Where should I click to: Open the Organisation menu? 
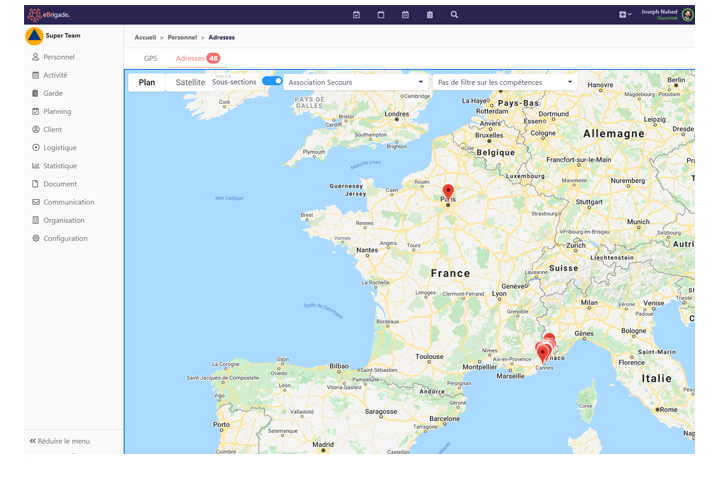[64, 220]
